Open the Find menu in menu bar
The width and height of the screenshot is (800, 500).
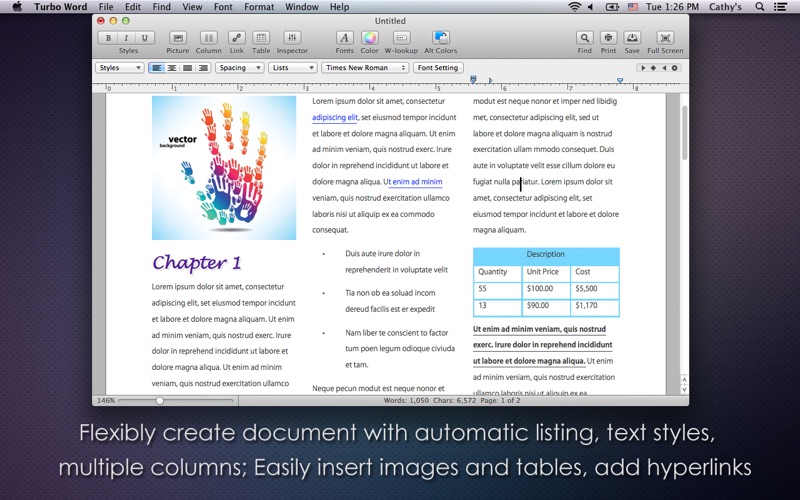pos(162,7)
